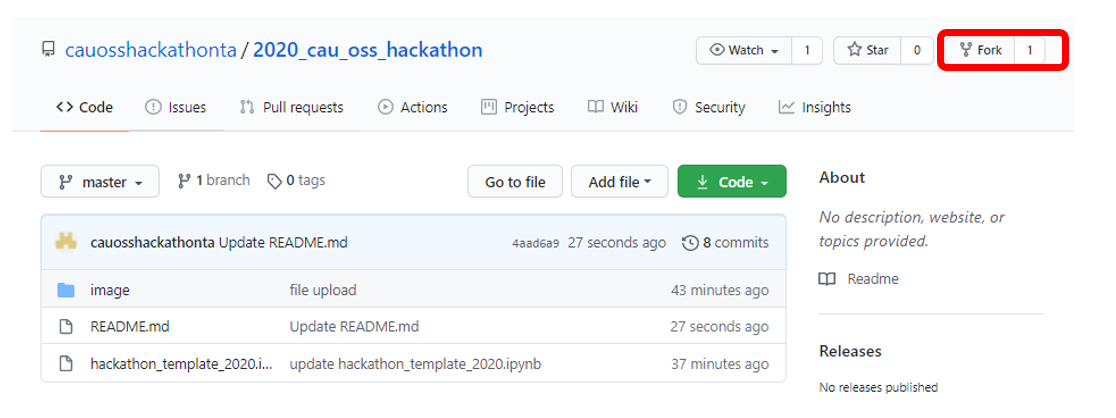Click the No releases published text
The image size is (1116, 418).
coord(878,387)
